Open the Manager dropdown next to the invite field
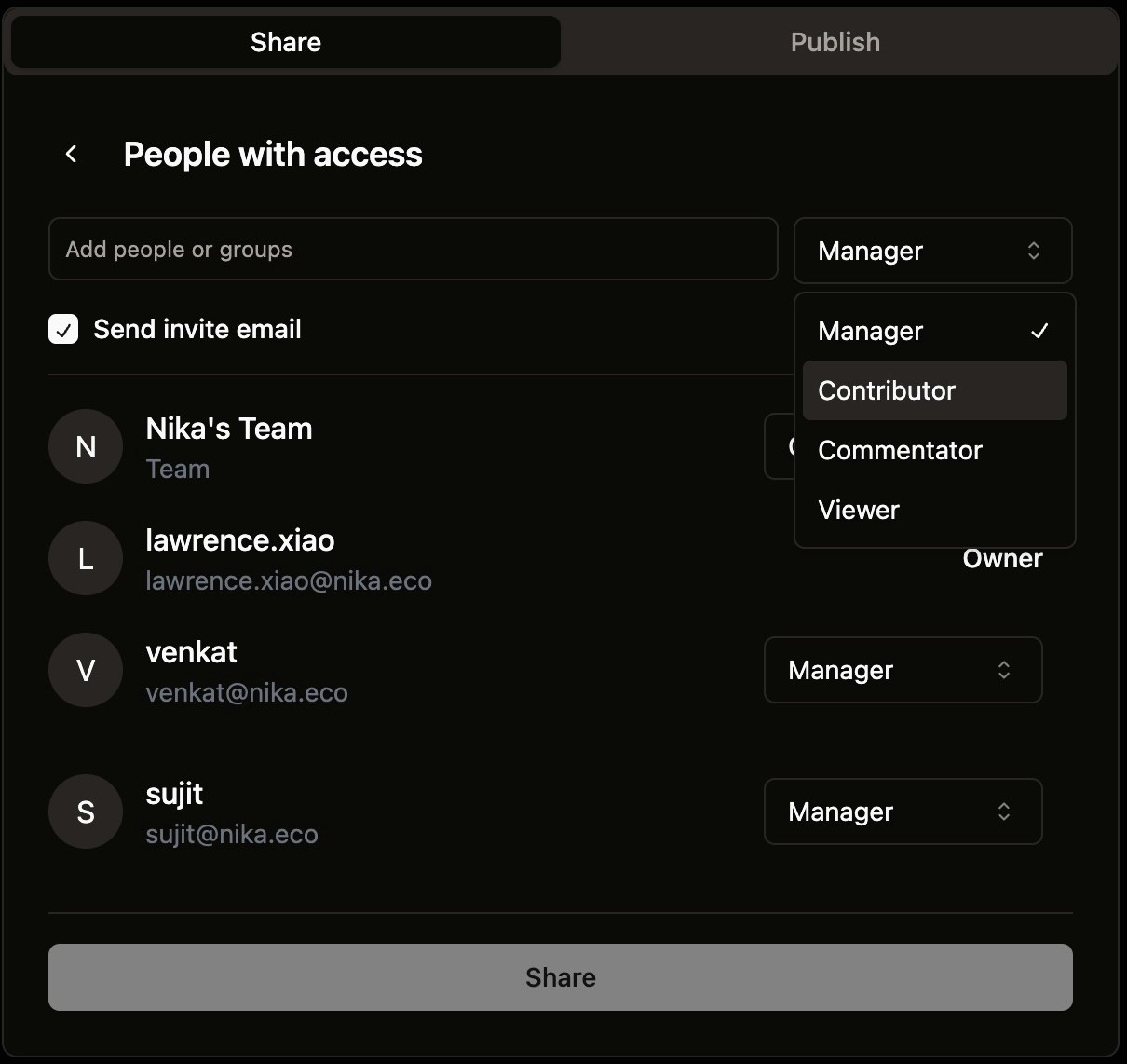 (x=931, y=251)
